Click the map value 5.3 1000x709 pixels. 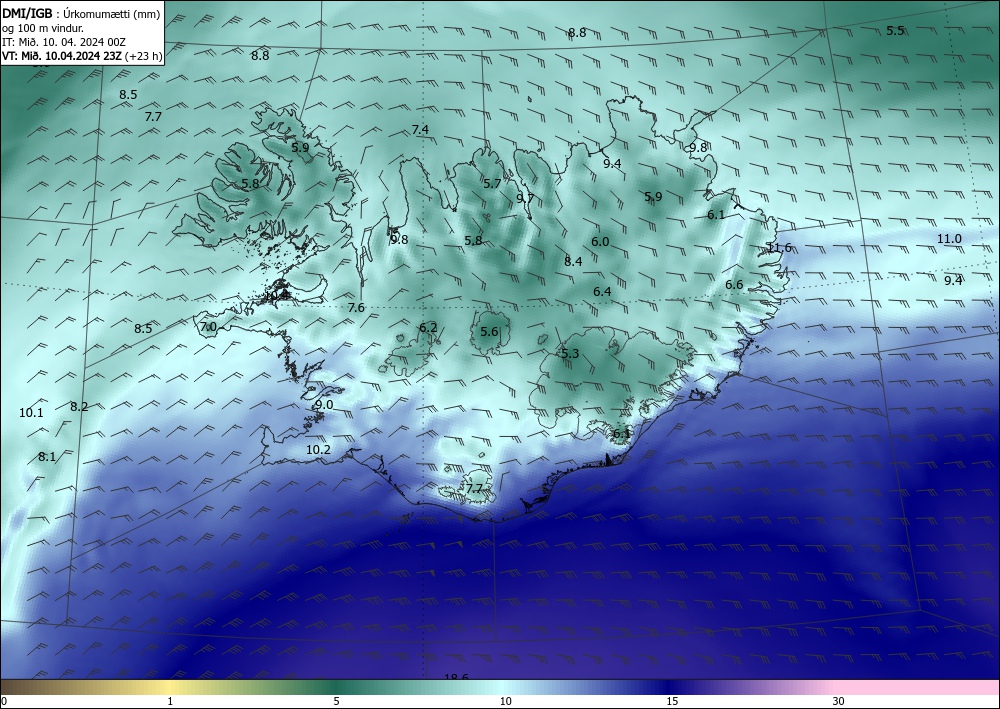coord(570,354)
